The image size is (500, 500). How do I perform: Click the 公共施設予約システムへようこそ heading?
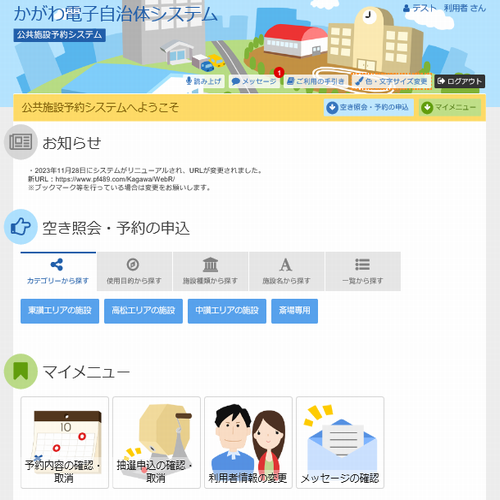tap(100, 107)
